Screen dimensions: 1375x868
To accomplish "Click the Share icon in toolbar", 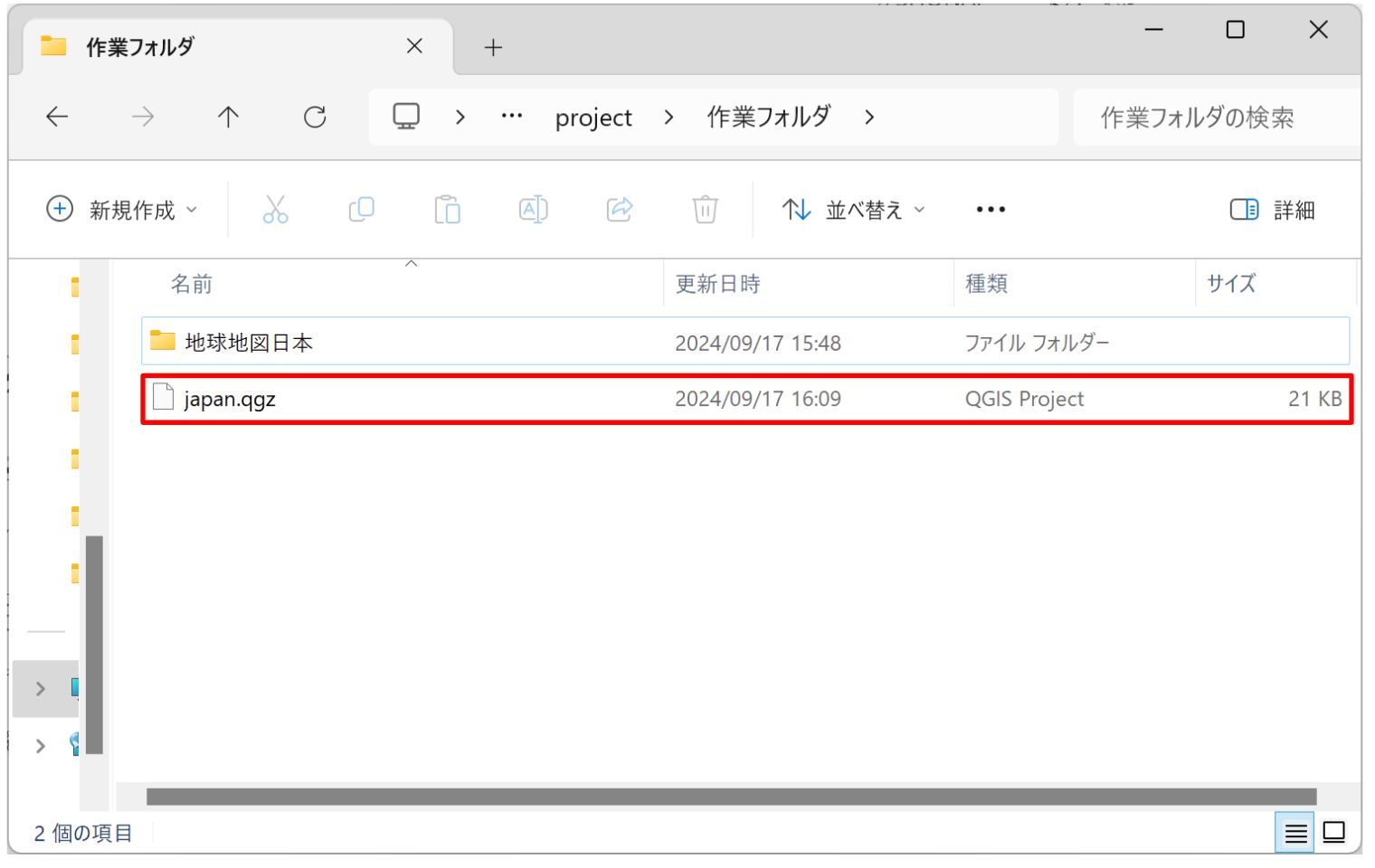I will 620,210.
